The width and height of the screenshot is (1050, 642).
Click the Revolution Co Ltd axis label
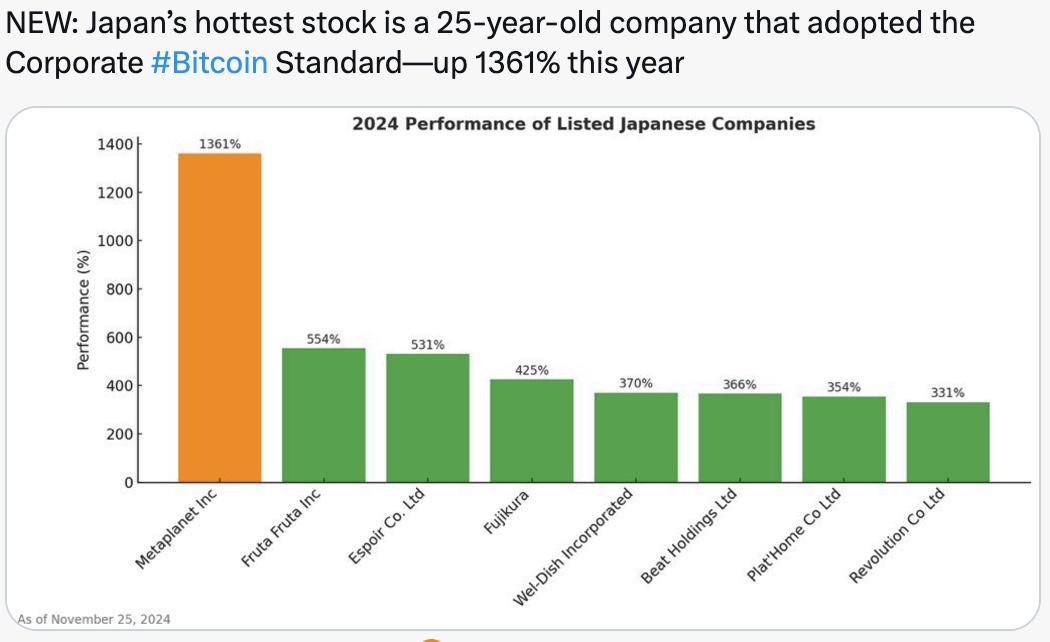(x=897, y=536)
